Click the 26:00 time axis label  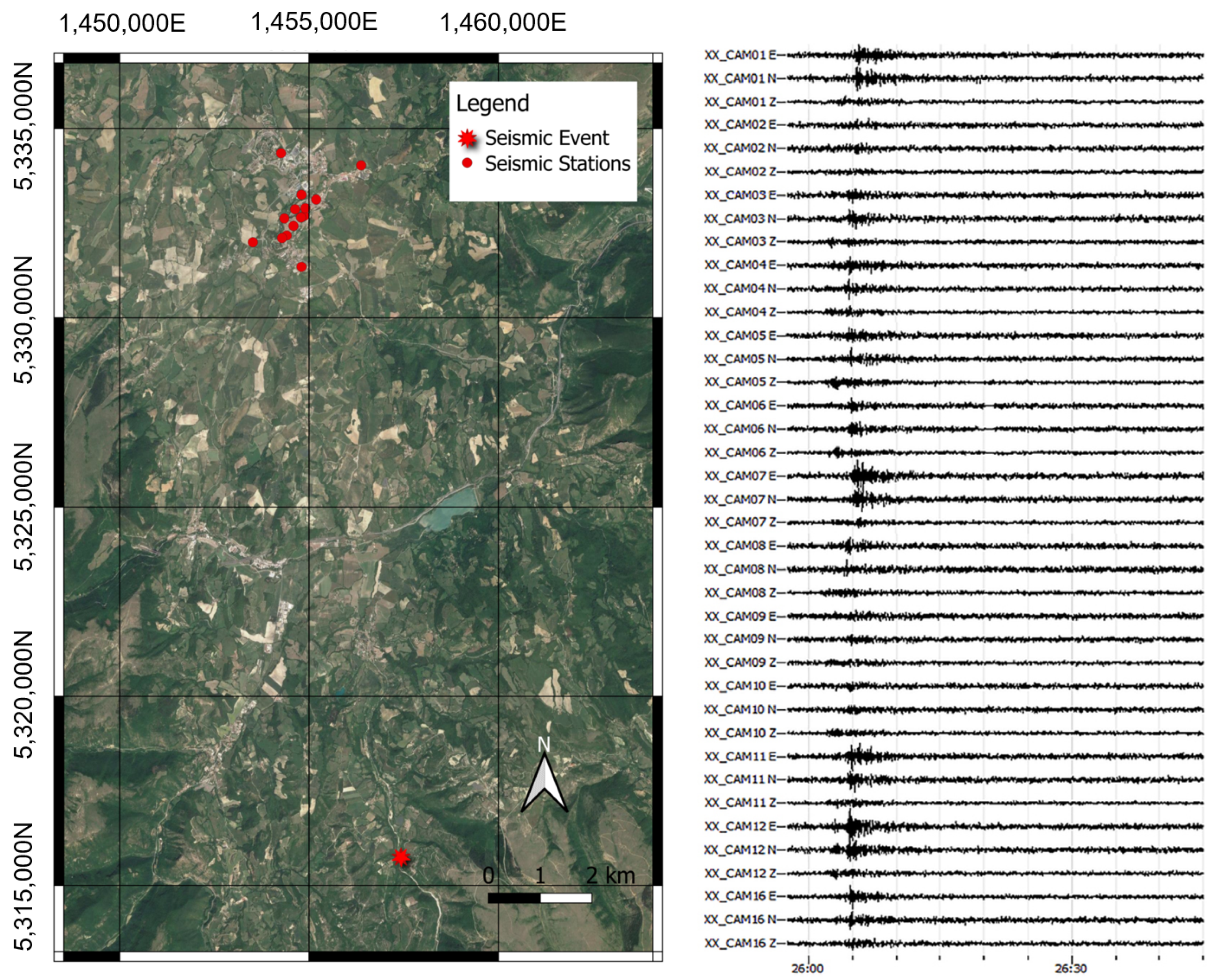point(808,969)
